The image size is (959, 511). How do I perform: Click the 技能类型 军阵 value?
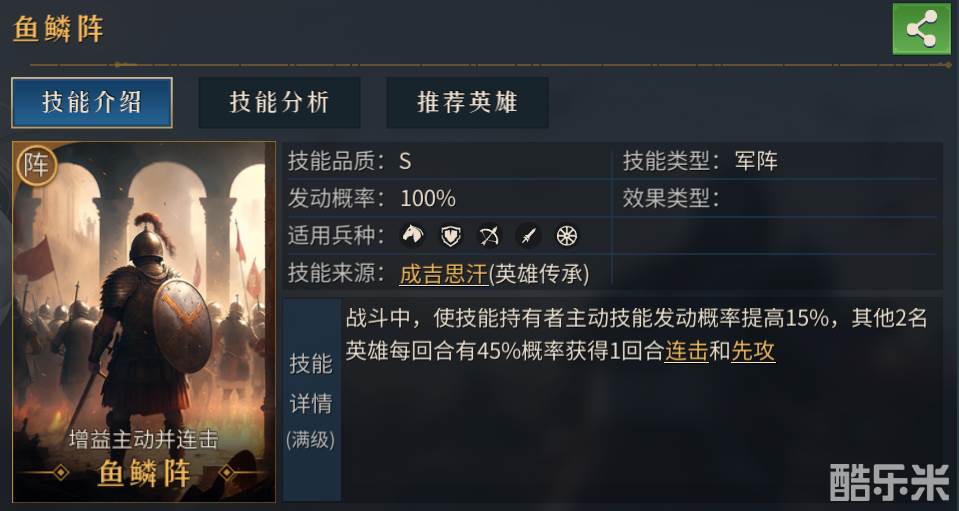click(x=755, y=161)
